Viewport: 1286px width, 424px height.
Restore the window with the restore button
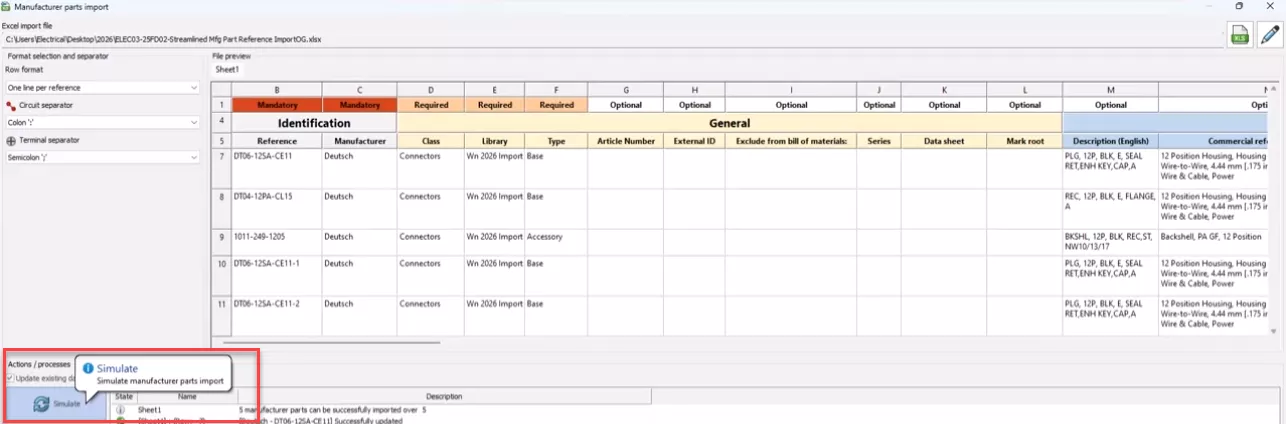click(1240, 6)
